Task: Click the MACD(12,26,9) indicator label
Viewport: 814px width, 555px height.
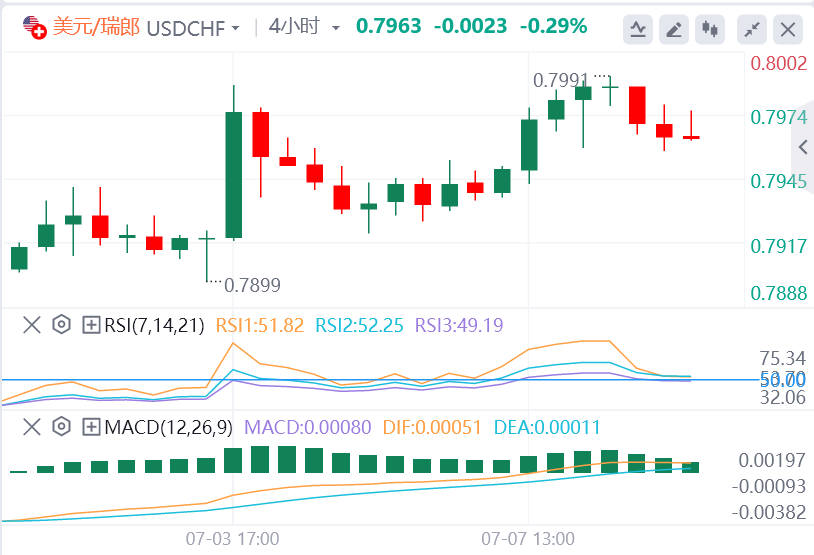Action: coord(167,427)
